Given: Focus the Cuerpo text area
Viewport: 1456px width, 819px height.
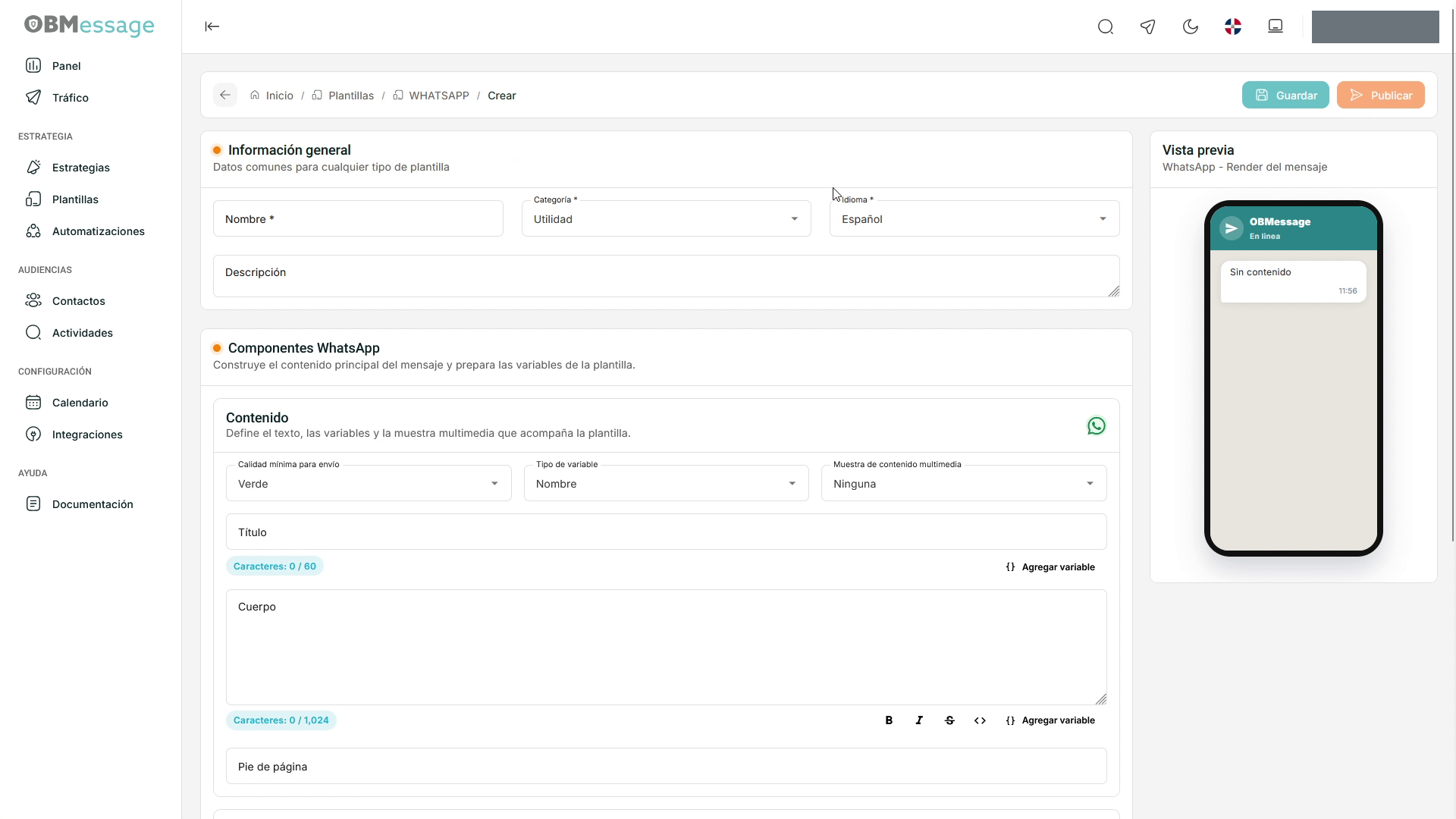Looking at the screenshot, I should [x=666, y=648].
